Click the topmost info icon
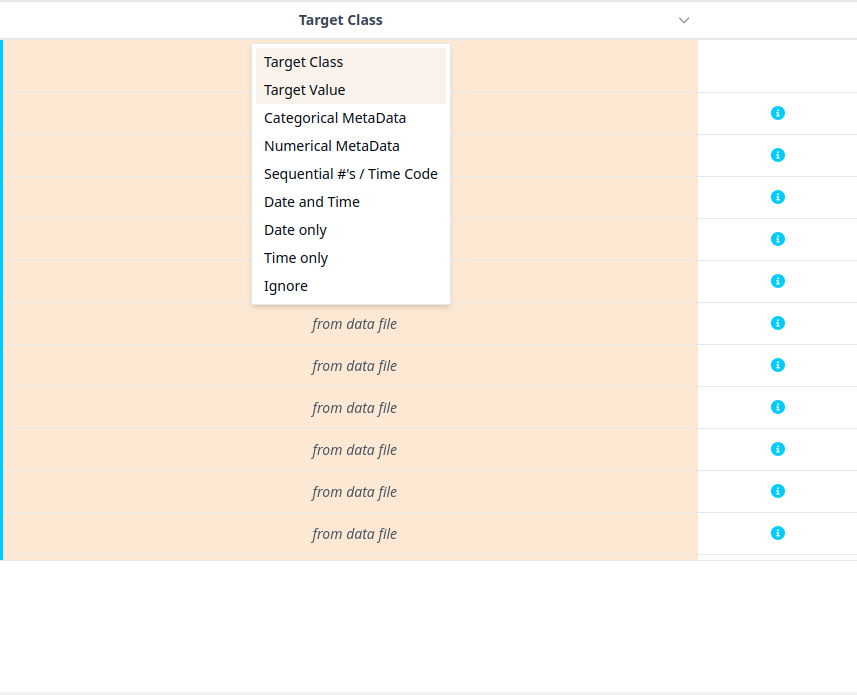 point(778,113)
